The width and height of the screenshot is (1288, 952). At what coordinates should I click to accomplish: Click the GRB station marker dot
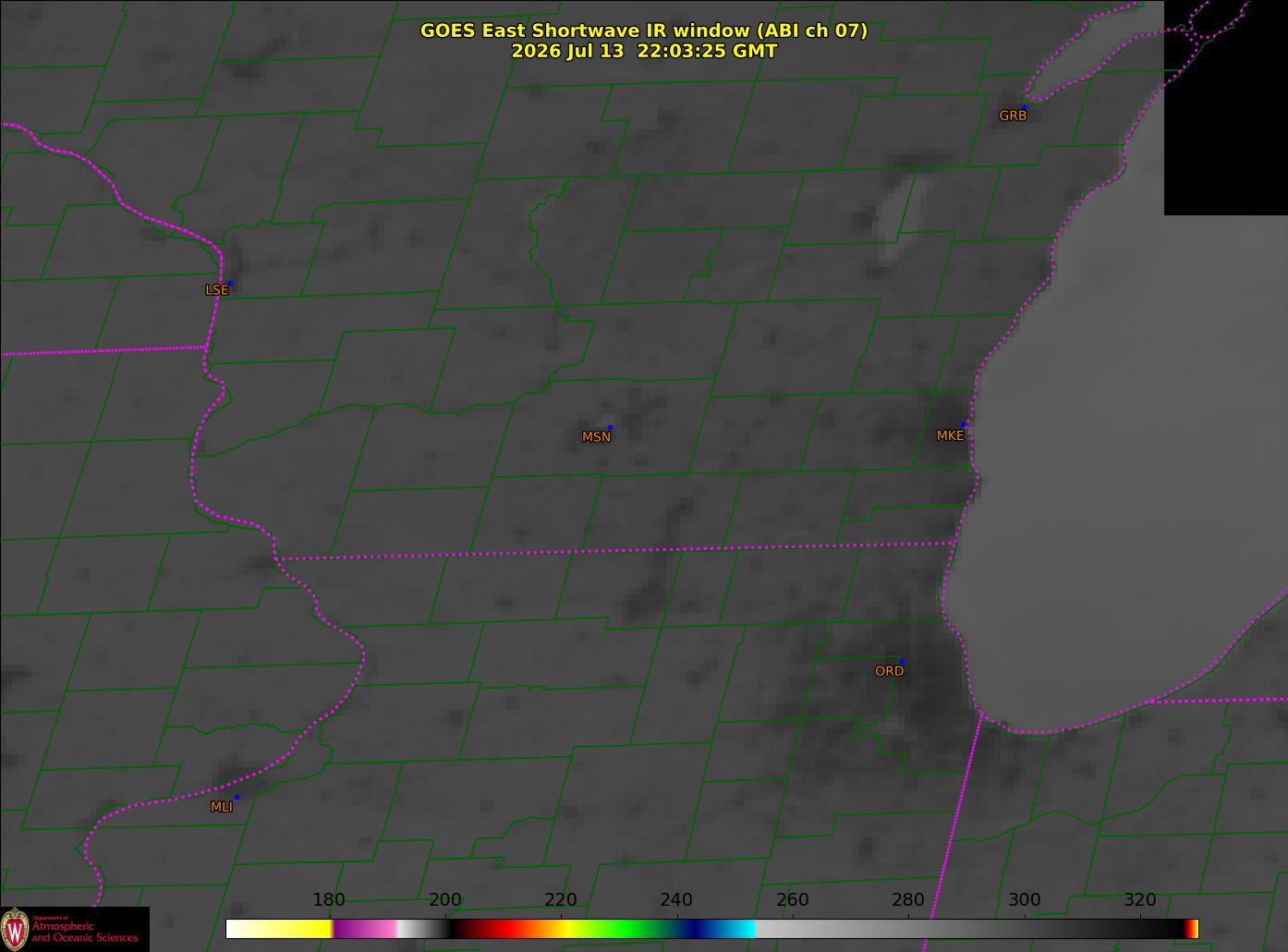tap(1024, 107)
